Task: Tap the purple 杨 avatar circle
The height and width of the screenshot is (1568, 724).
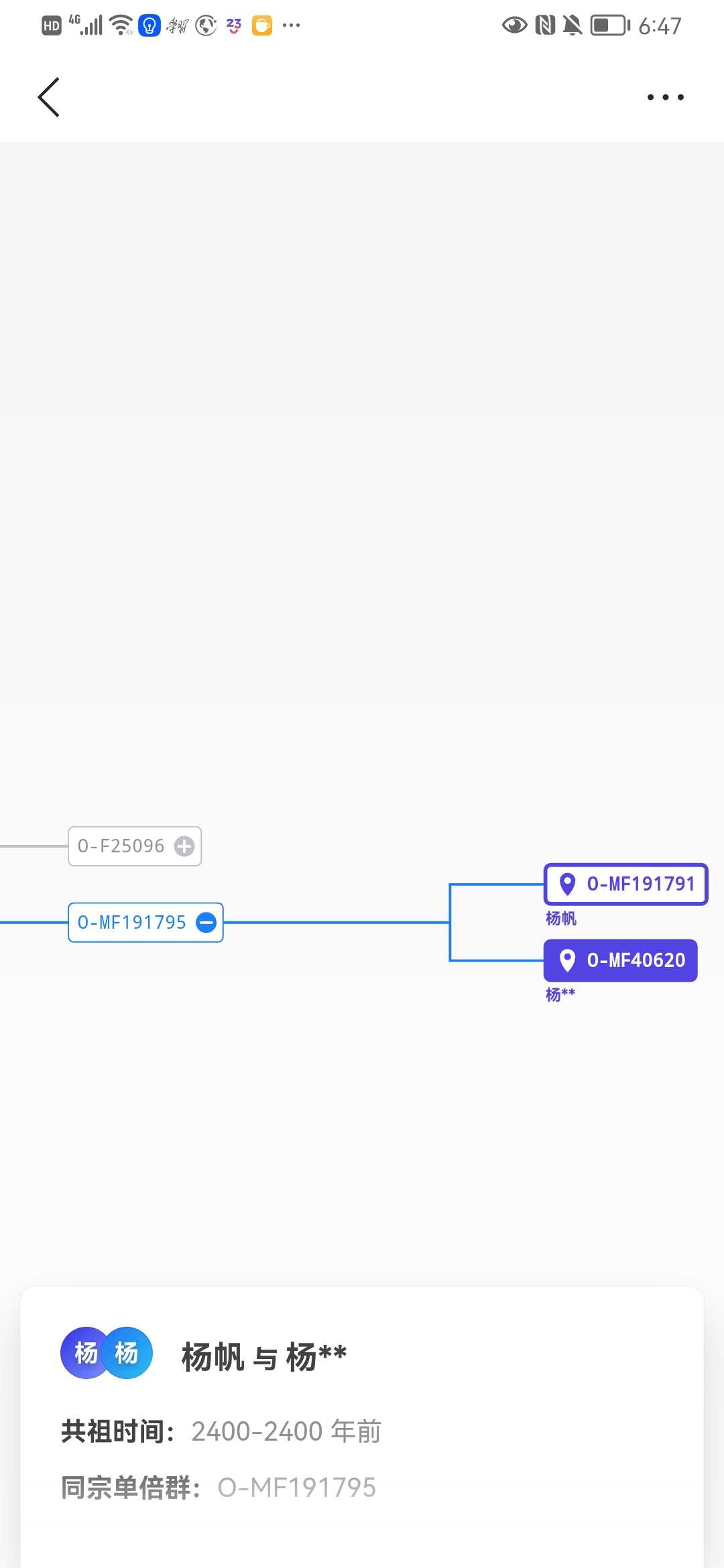Action: (84, 1353)
